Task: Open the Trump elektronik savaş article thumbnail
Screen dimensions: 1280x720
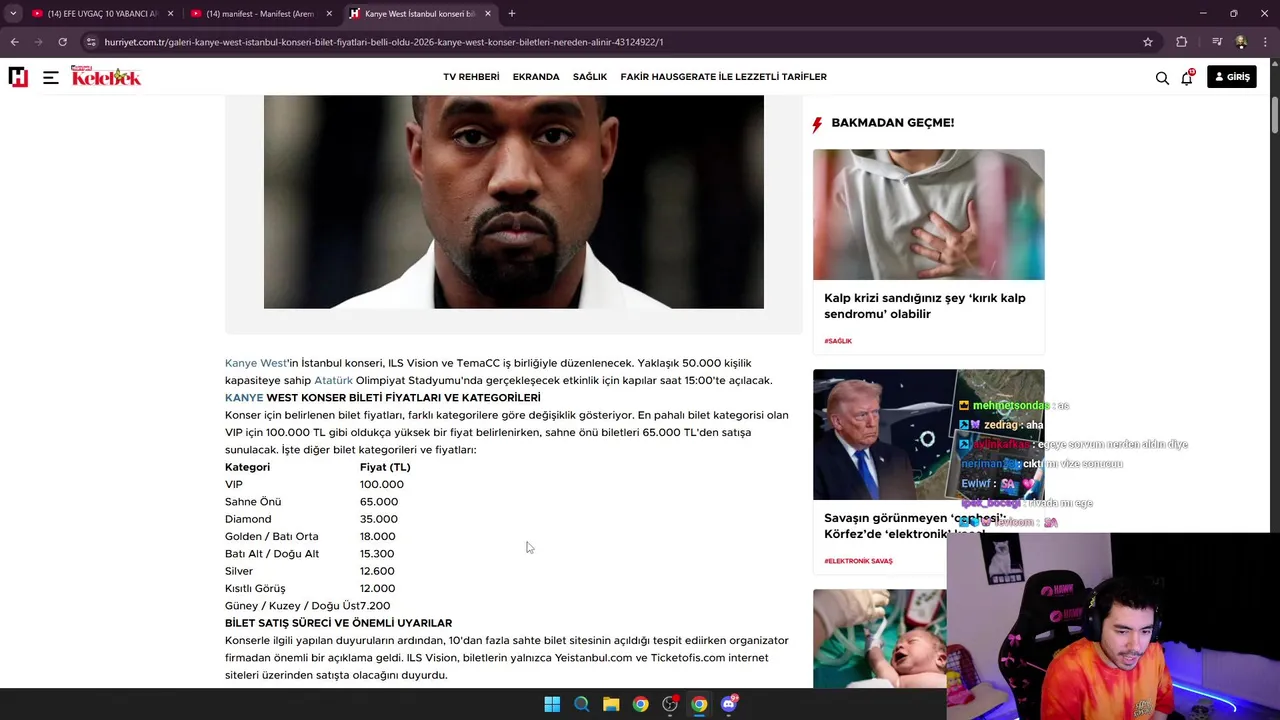Action: pyautogui.click(x=928, y=434)
